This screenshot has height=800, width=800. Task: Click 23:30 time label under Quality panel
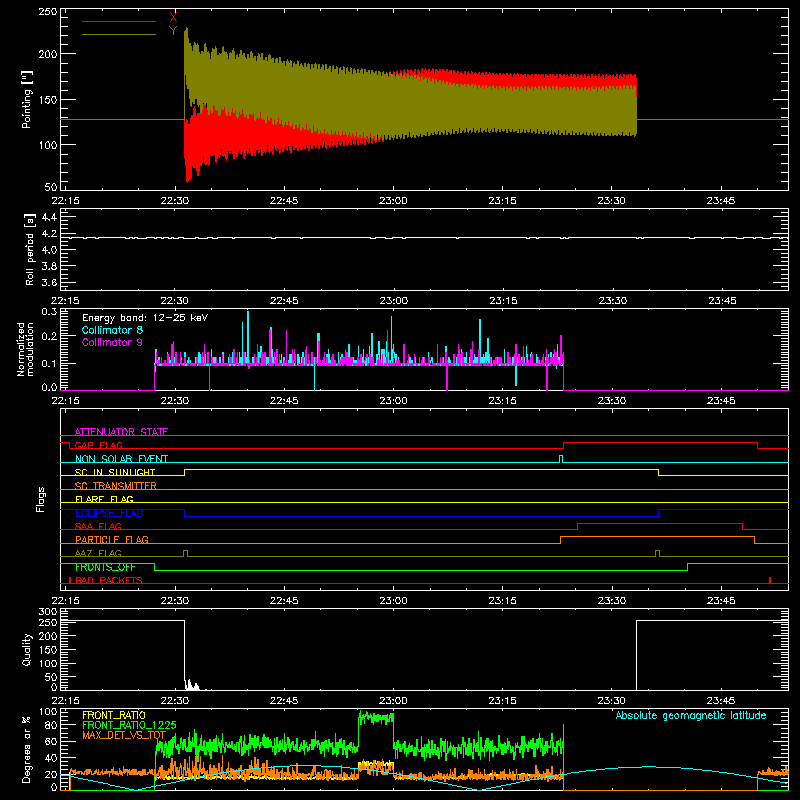click(612, 701)
